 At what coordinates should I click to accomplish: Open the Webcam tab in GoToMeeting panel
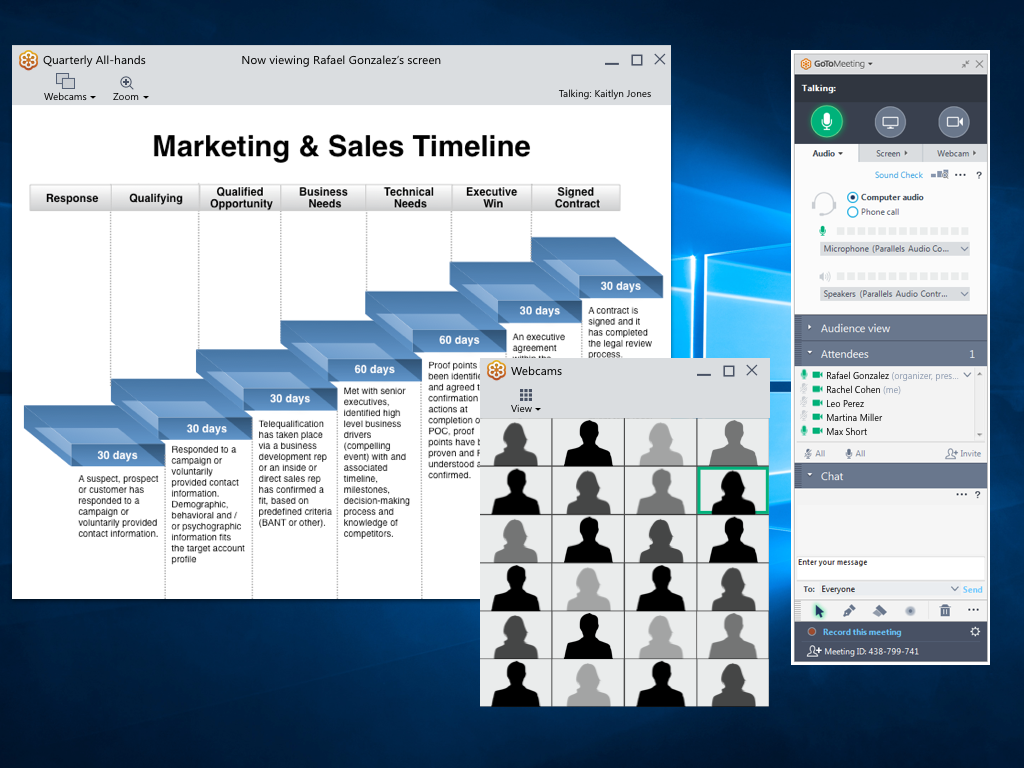click(955, 153)
